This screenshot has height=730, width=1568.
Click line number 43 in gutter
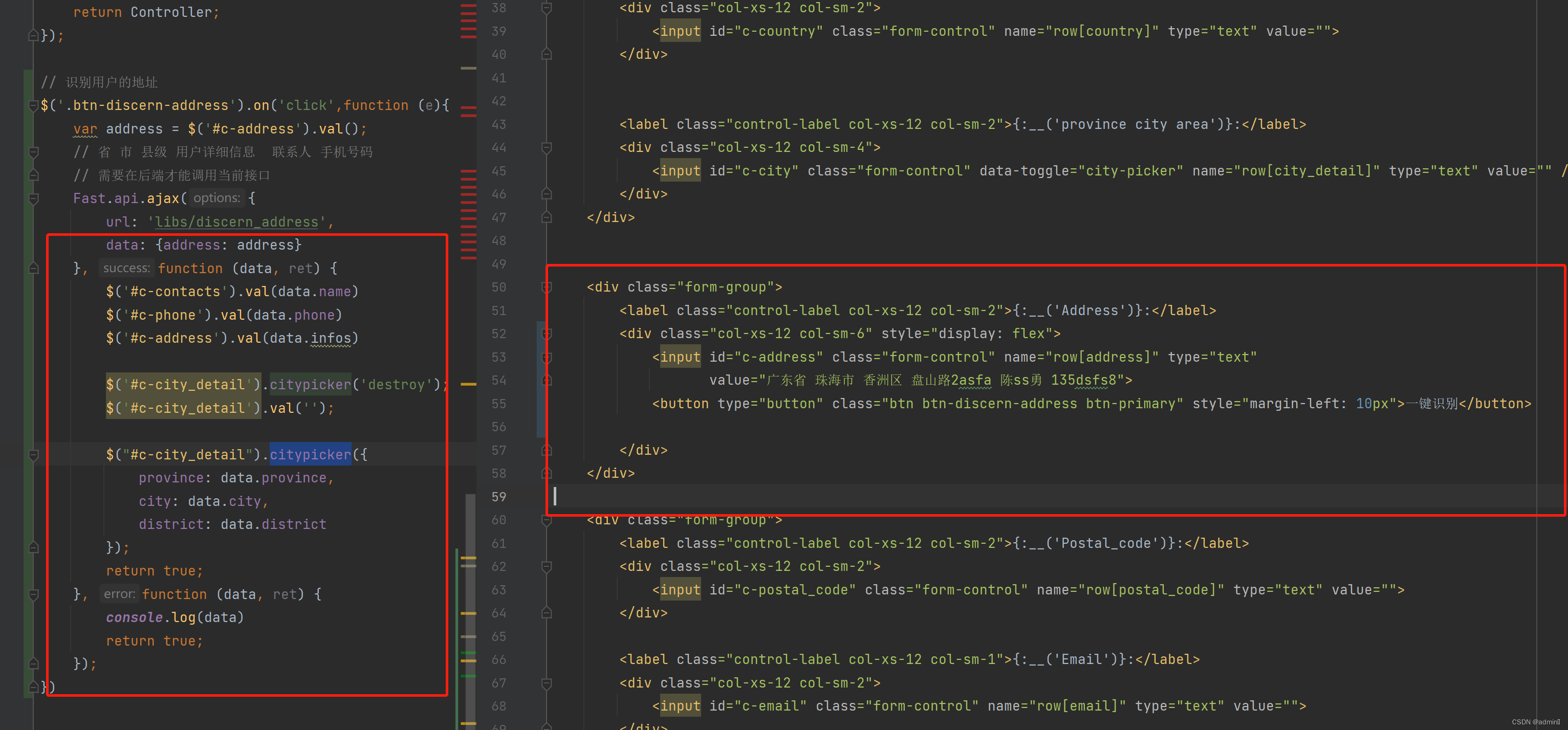click(x=498, y=124)
